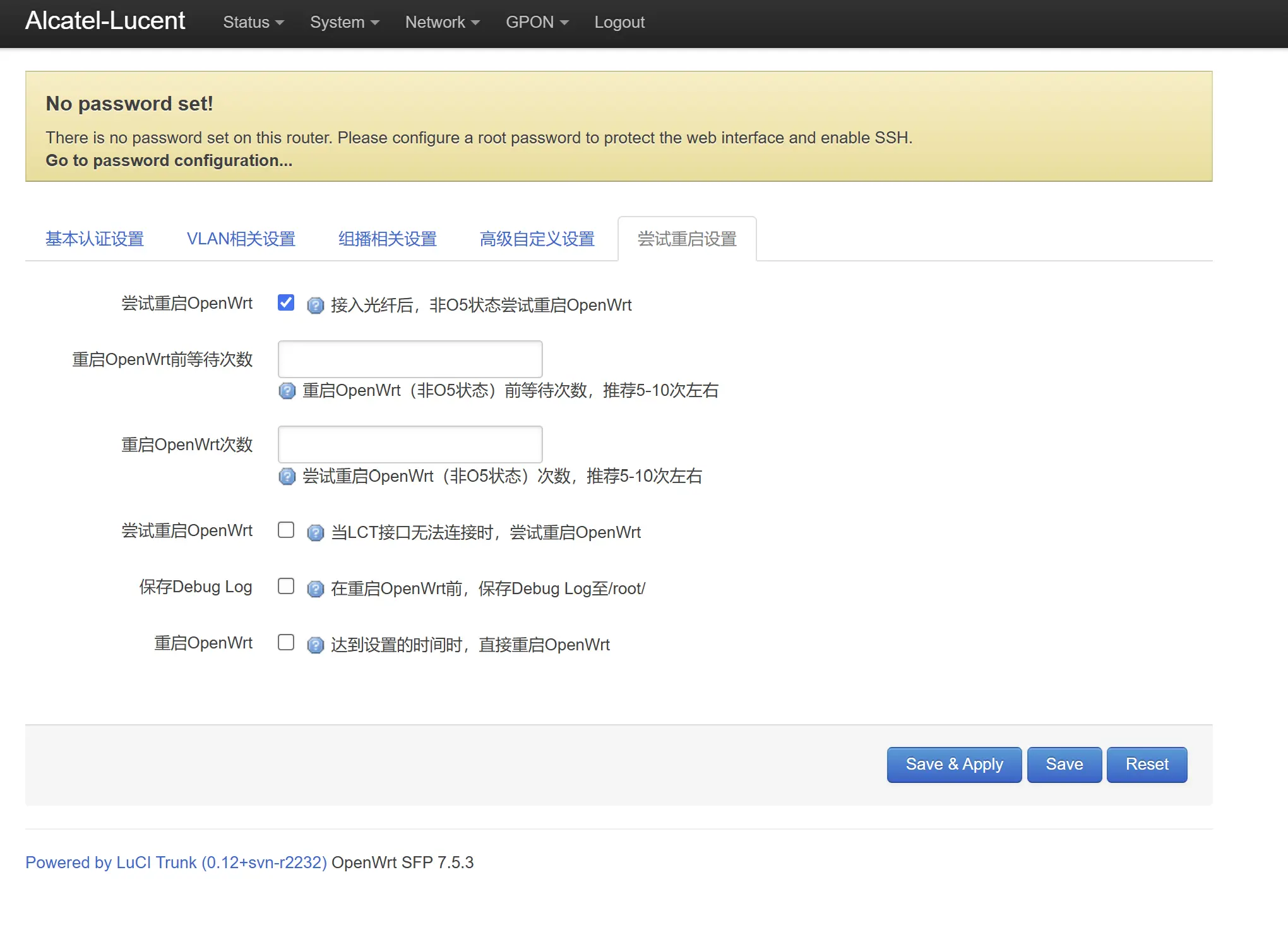Switch to 组播相关设置 tab
The width and height of the screenshot is (1288, 937).
pyautogui.click(x=388, y=239)
